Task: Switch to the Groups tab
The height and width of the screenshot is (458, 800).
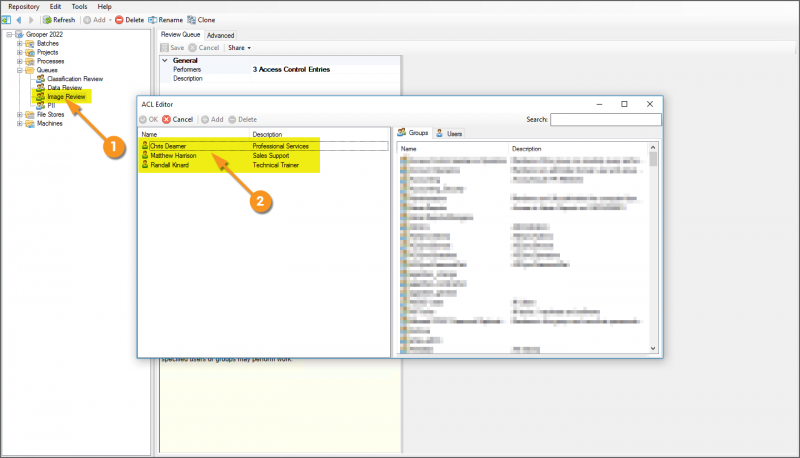Action: pos(413,133)
